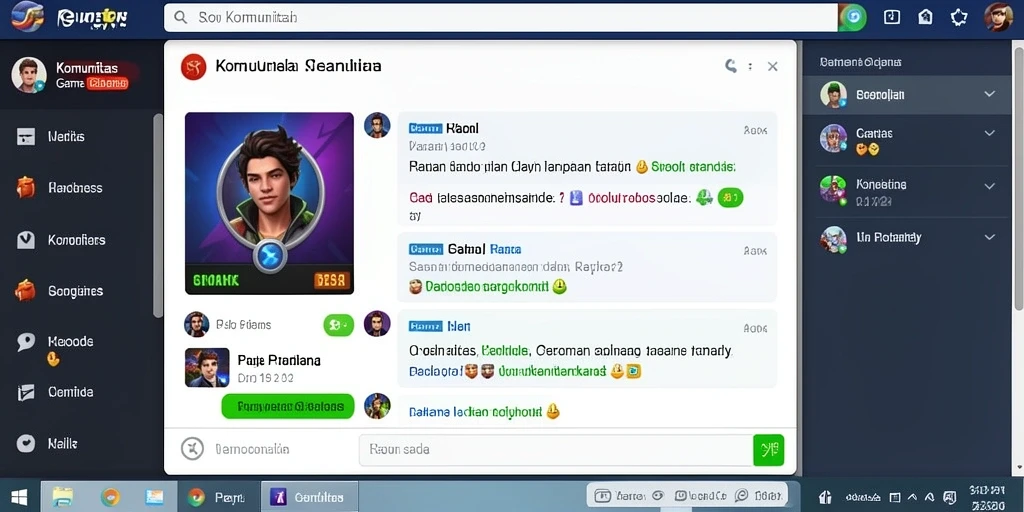Click the orange Rardbess sidebar icon

[x=25, y=187]
